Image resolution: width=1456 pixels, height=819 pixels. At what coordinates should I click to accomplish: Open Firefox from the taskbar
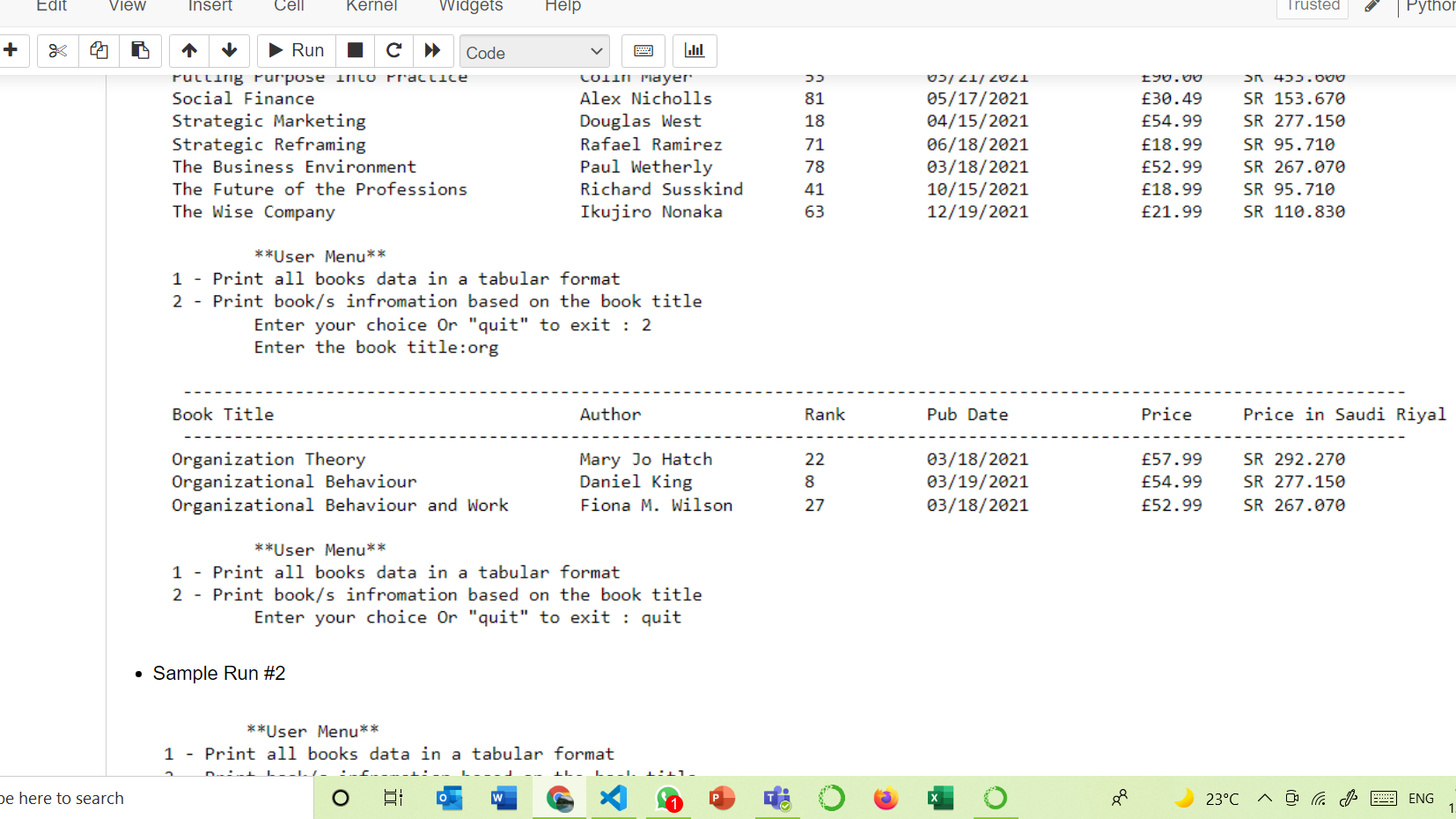886,798
